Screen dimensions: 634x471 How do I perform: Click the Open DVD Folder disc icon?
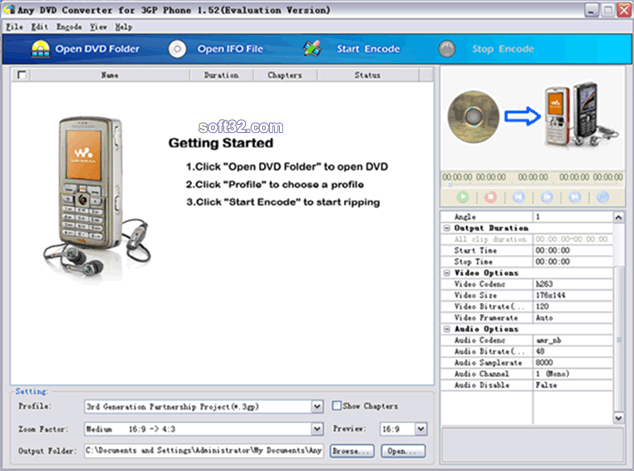pyautogui.click(x=40, y=49)
